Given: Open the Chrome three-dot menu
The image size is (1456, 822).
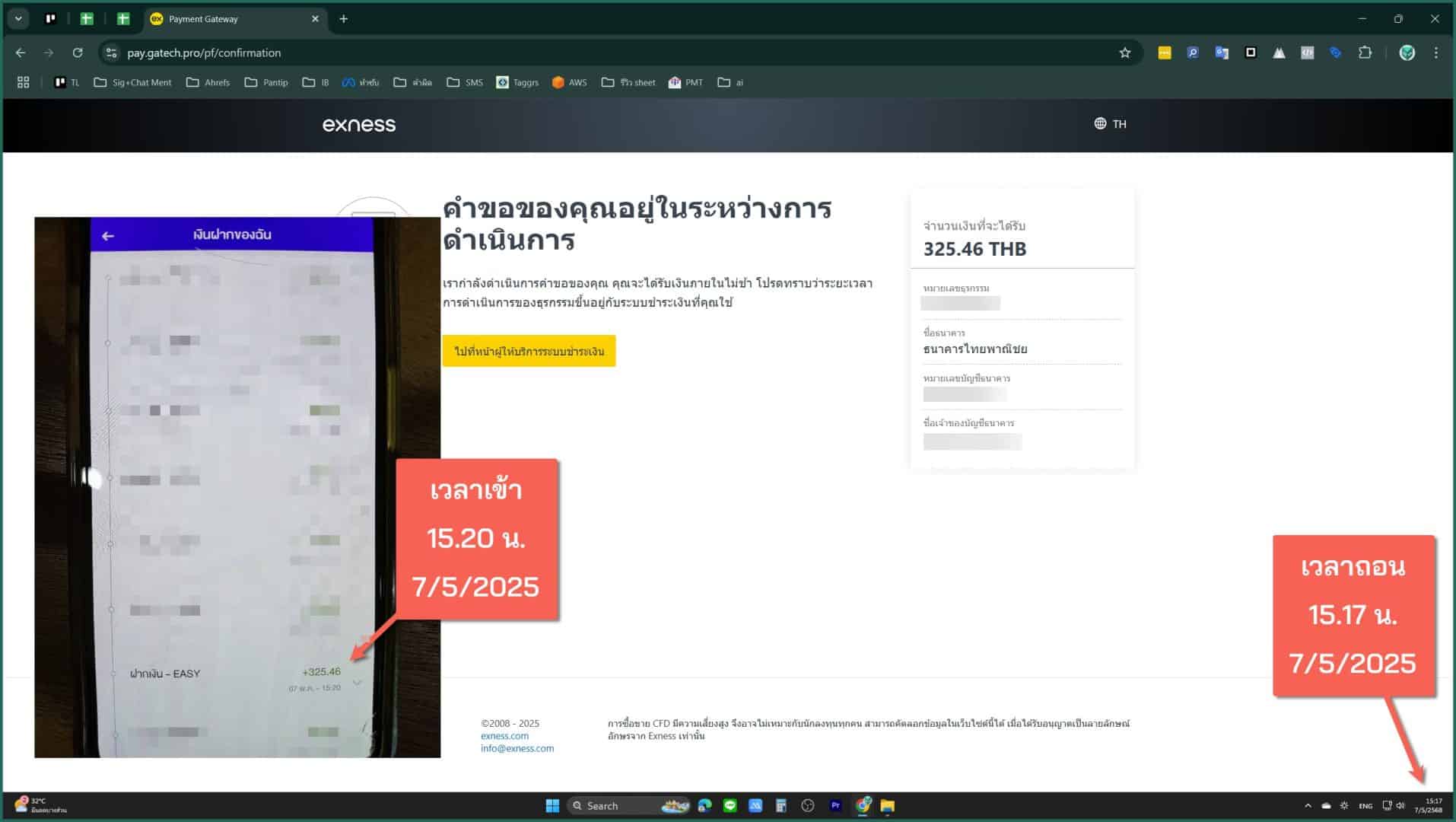Looking at the screenshot, I should tap(1436, 53).
